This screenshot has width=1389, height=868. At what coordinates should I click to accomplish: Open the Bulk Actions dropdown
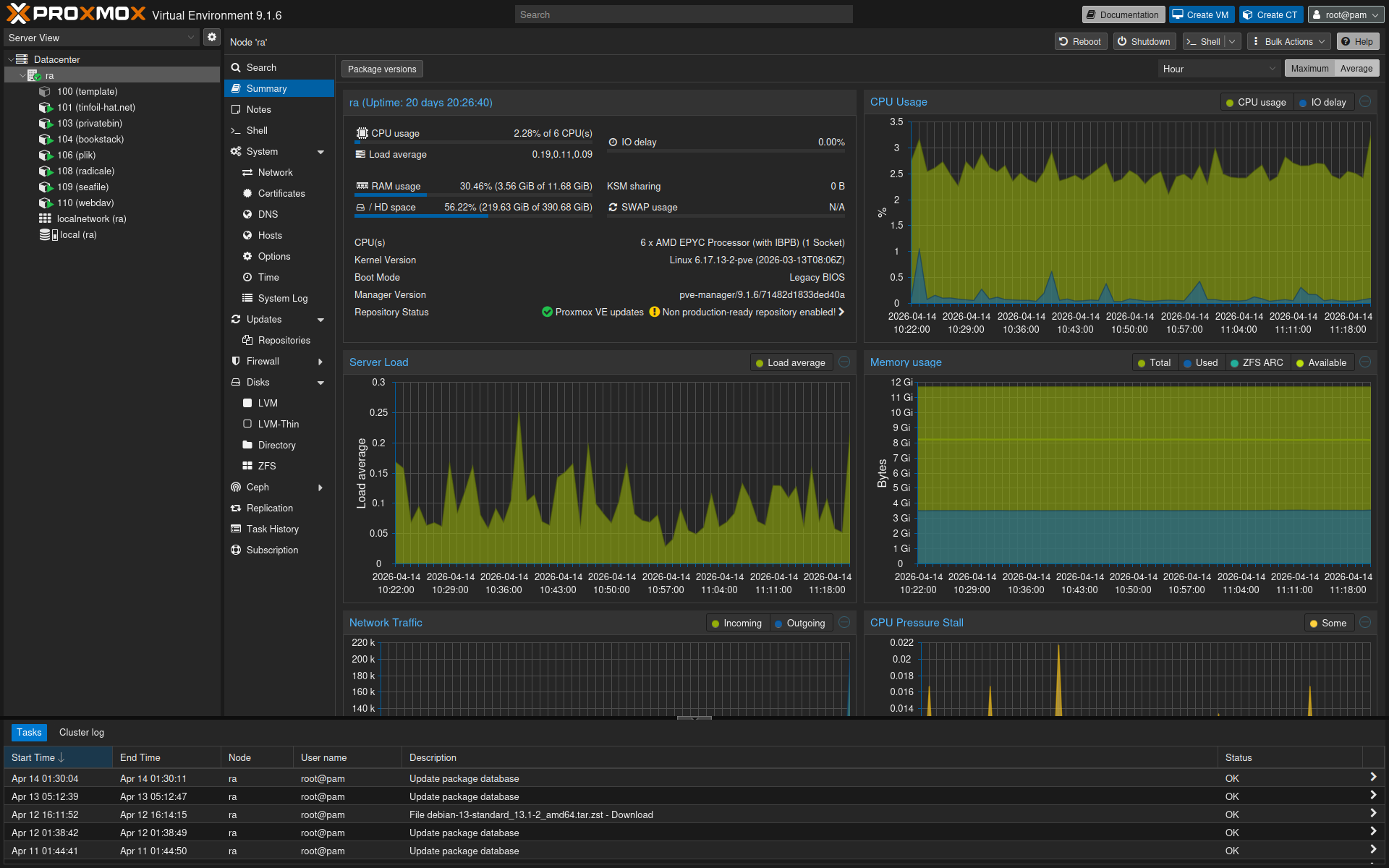1290,42
